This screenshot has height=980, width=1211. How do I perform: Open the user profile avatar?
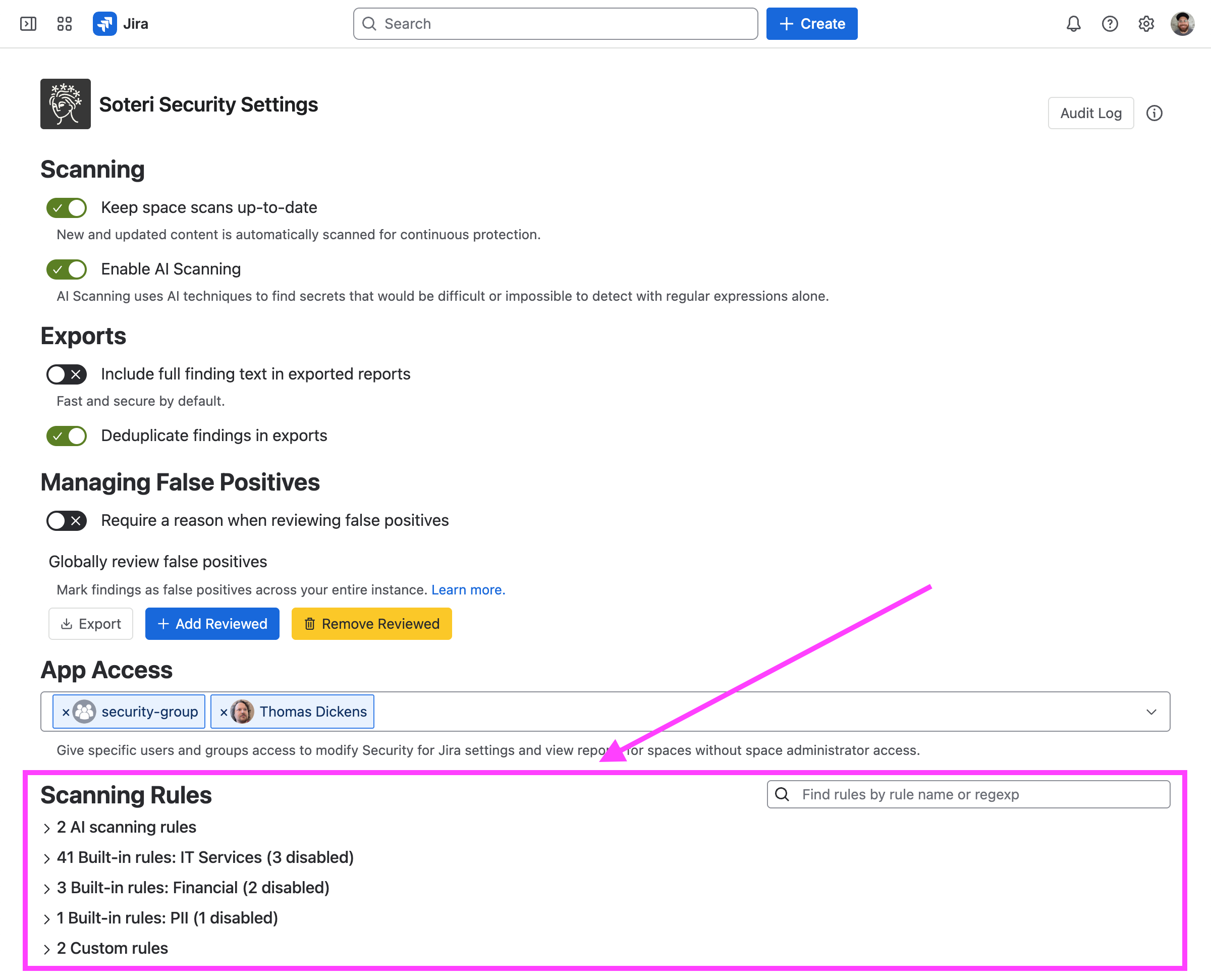pos(1182,24)
